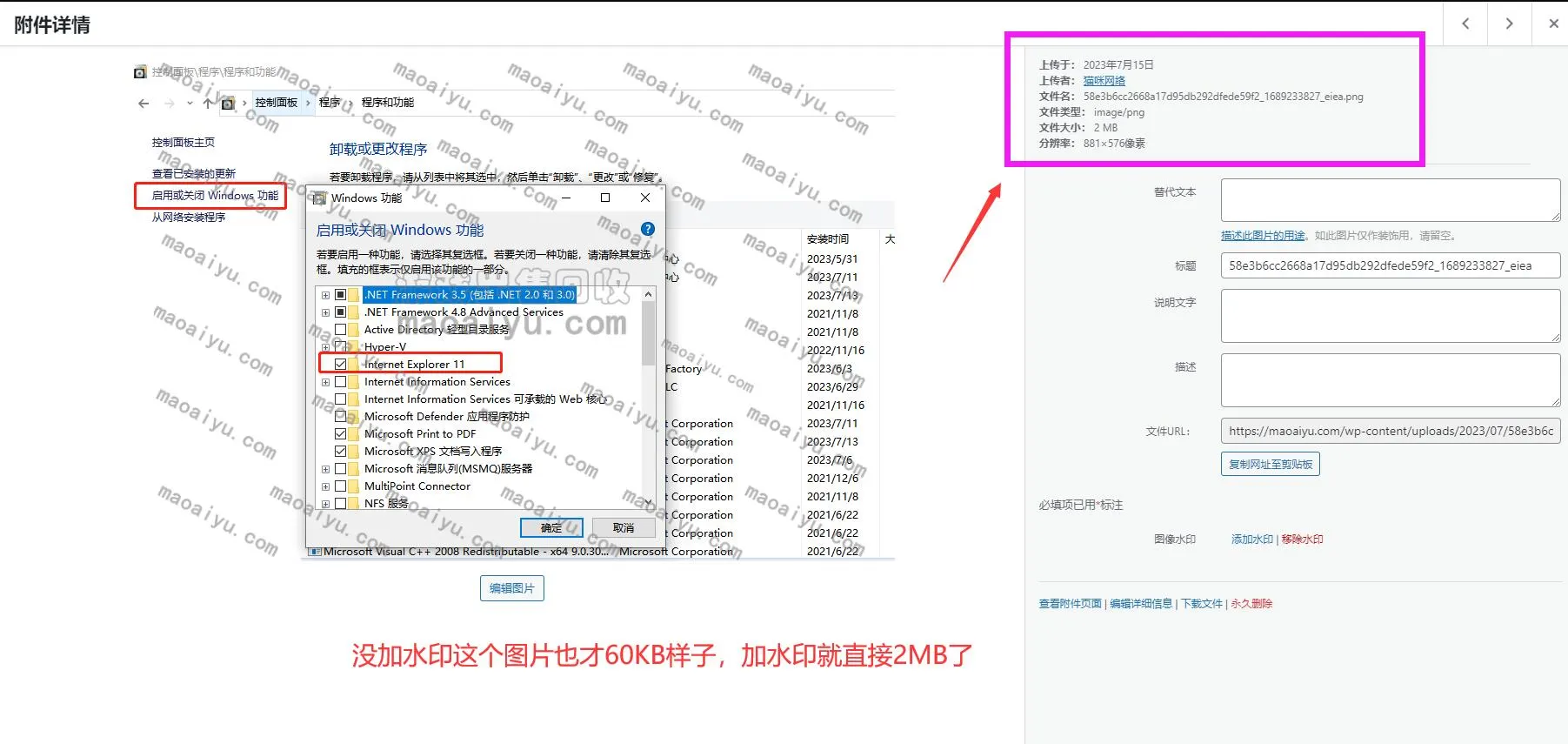Viewport: 1568px width, 744px height.
Task: Focus the 标题 input field
Action: pos(1391,265)
